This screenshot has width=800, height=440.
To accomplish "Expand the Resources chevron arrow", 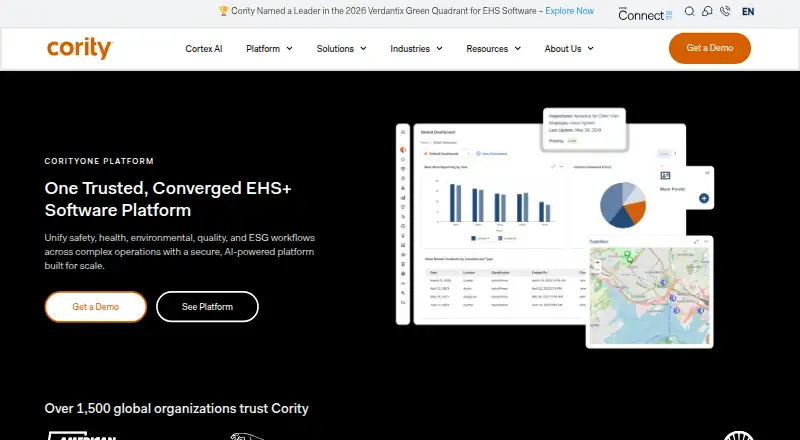I will click(x=517, y=48).
